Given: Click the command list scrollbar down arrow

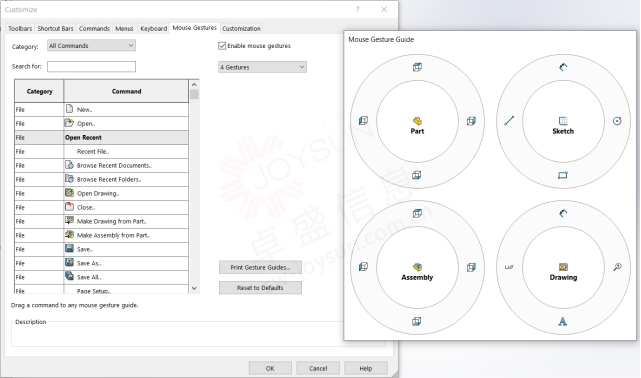Looking at the screenshot, I should coord(194,288).
